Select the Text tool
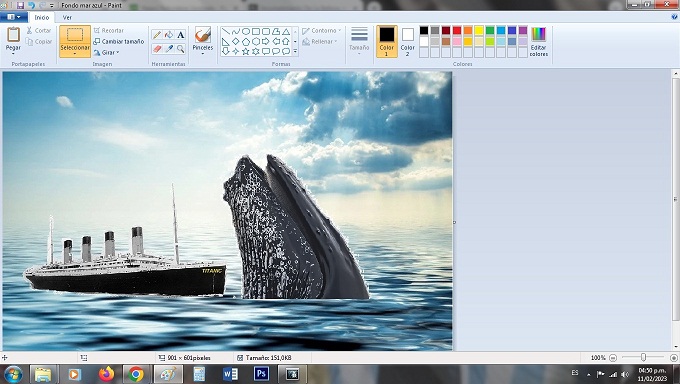 180,35
